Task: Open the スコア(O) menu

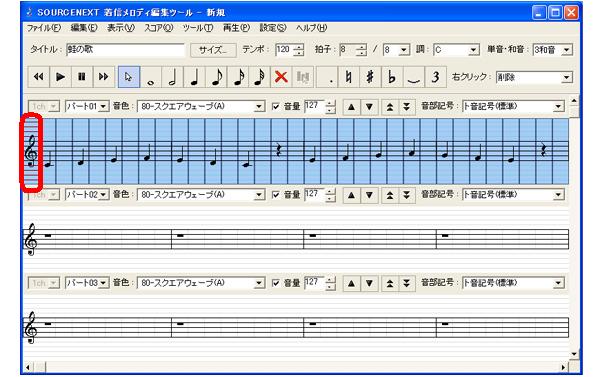Action: coord(158,28)
